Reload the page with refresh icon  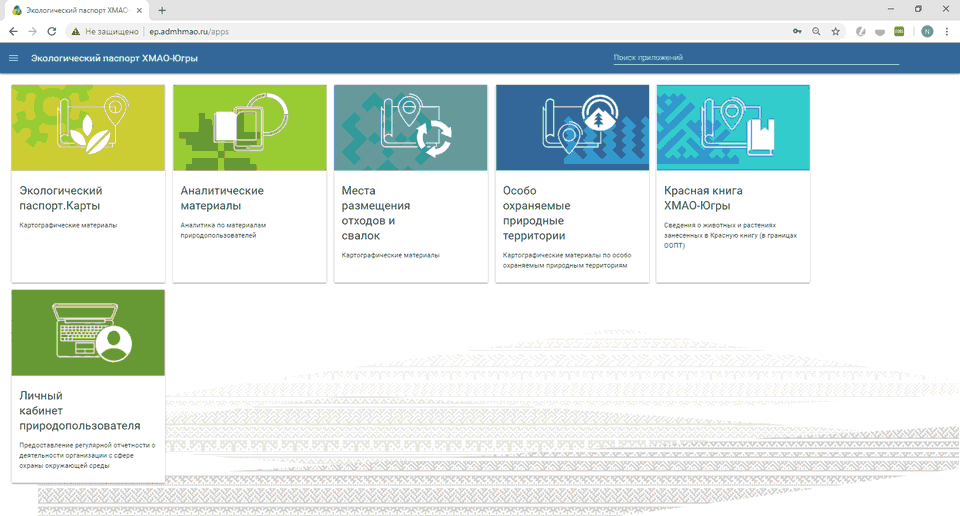coord(52,31)
